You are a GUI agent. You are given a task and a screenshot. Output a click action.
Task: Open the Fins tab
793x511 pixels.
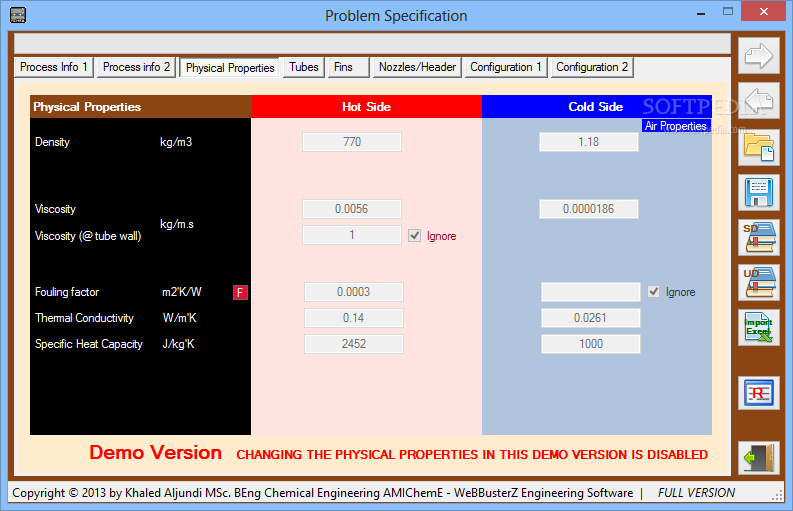pyautogui.click(x=348, y=67)
